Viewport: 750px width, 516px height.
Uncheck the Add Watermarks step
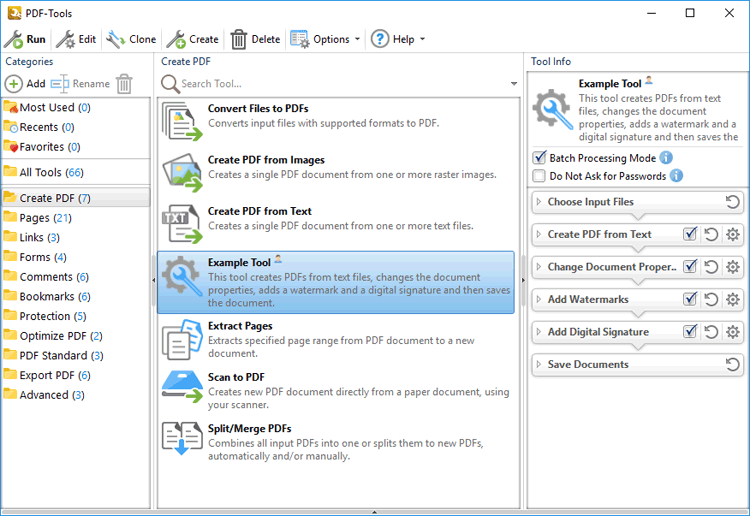690,299
